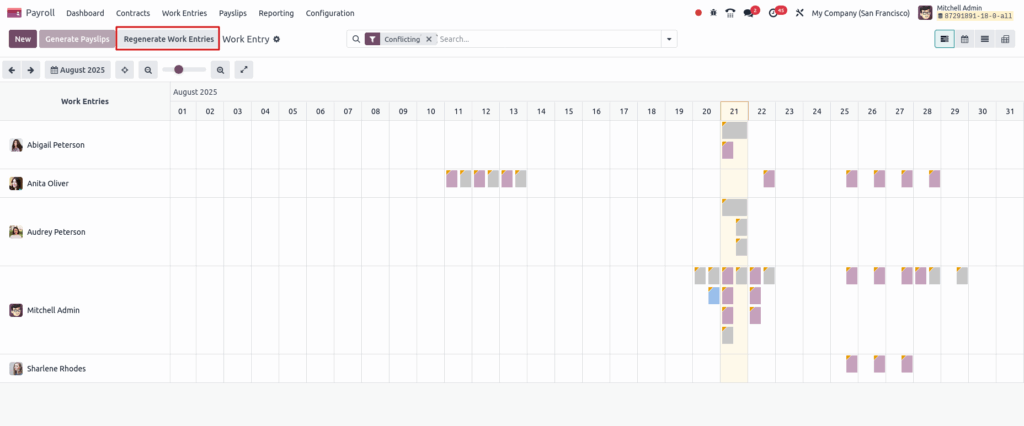Expand rows with the arrows icon

(x=244, y=70)
